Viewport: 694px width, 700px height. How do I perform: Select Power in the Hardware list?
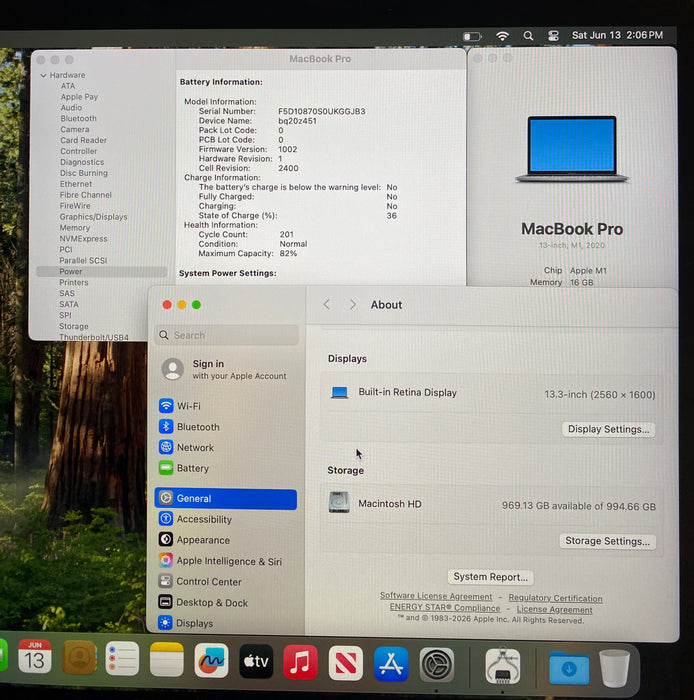point(102,271)
